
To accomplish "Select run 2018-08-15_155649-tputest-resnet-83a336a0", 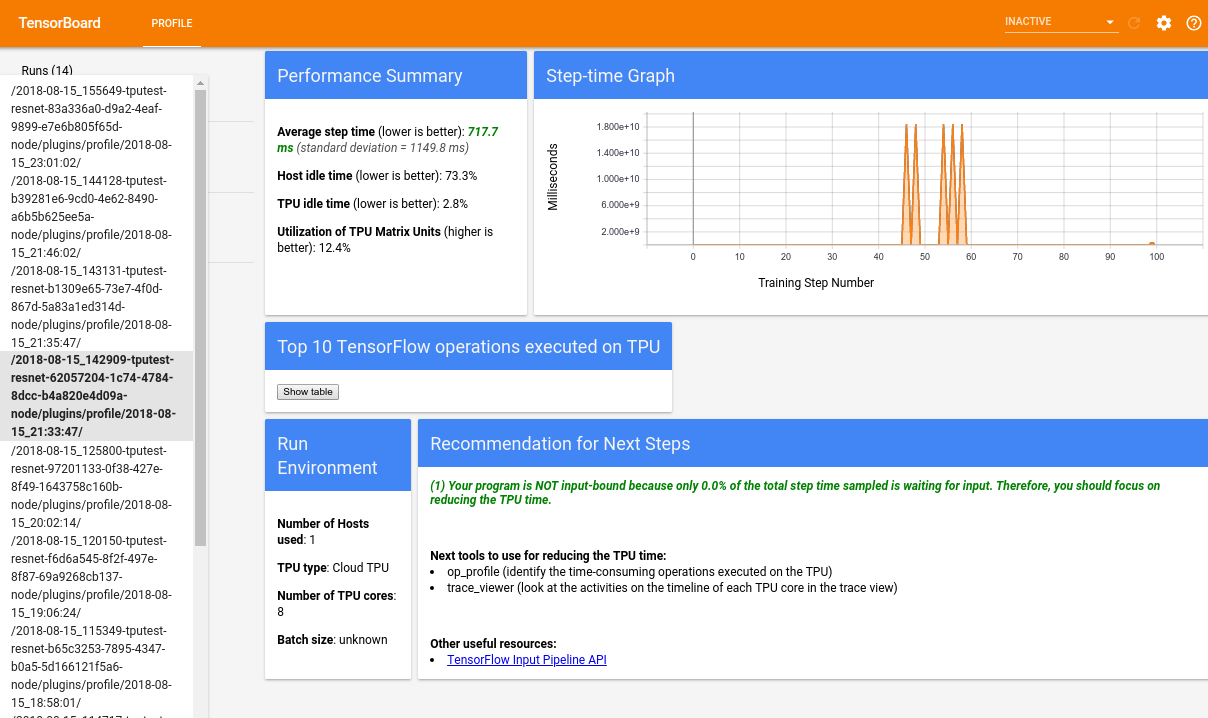I will [97, 126].
